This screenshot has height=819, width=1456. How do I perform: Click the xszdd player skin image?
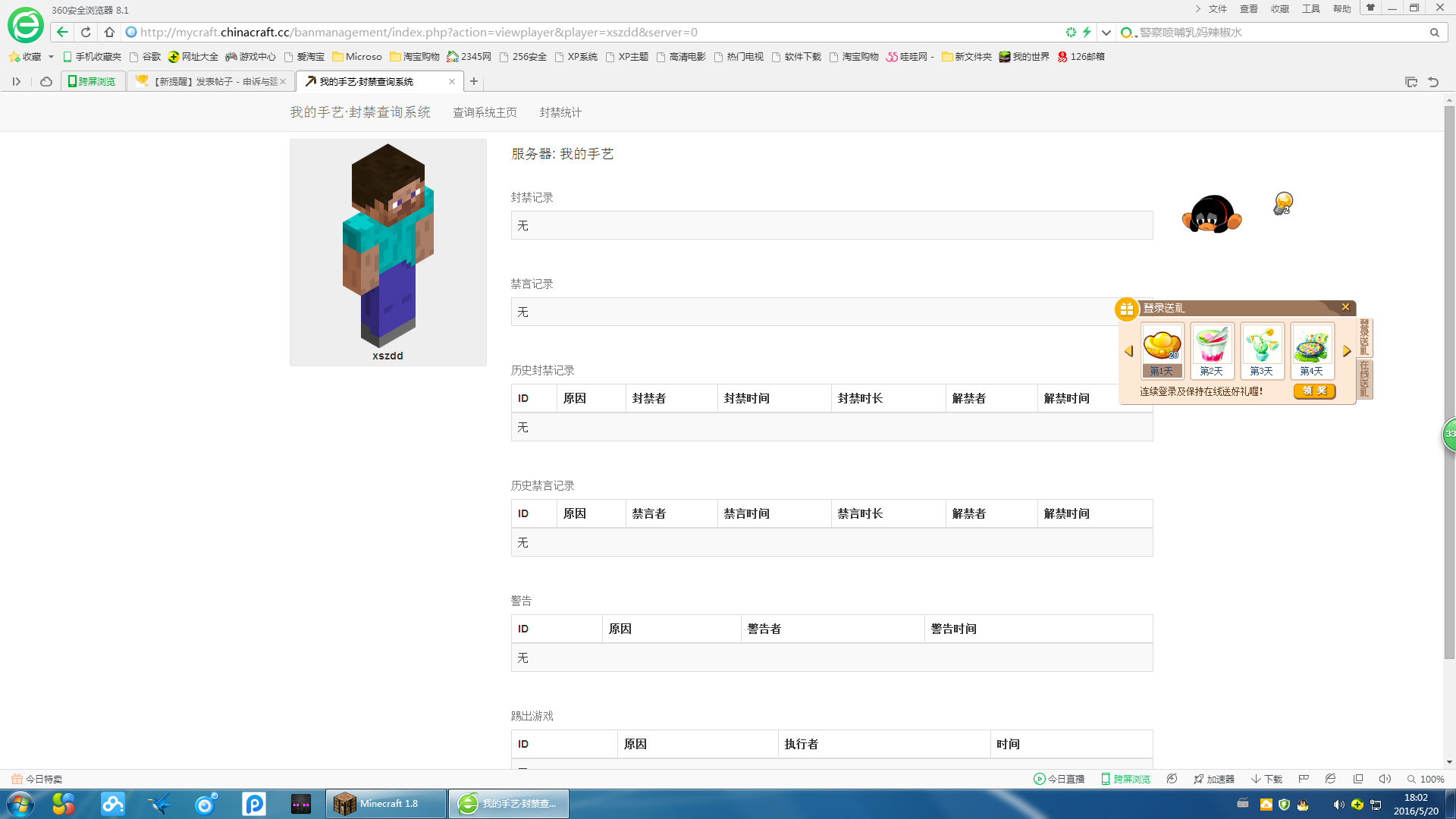pyautogui.click(x=388, y=246)
